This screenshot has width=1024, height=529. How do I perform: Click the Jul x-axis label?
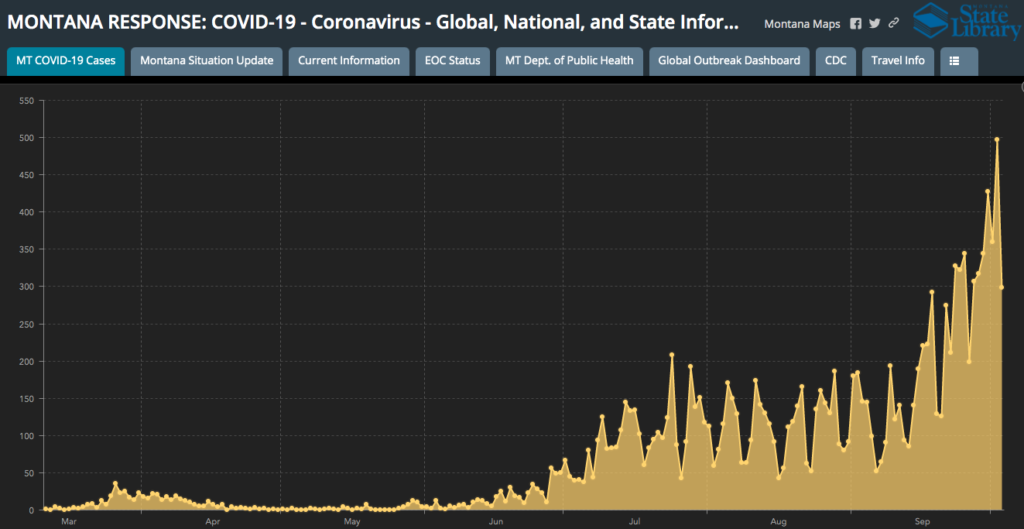[633, 522]
